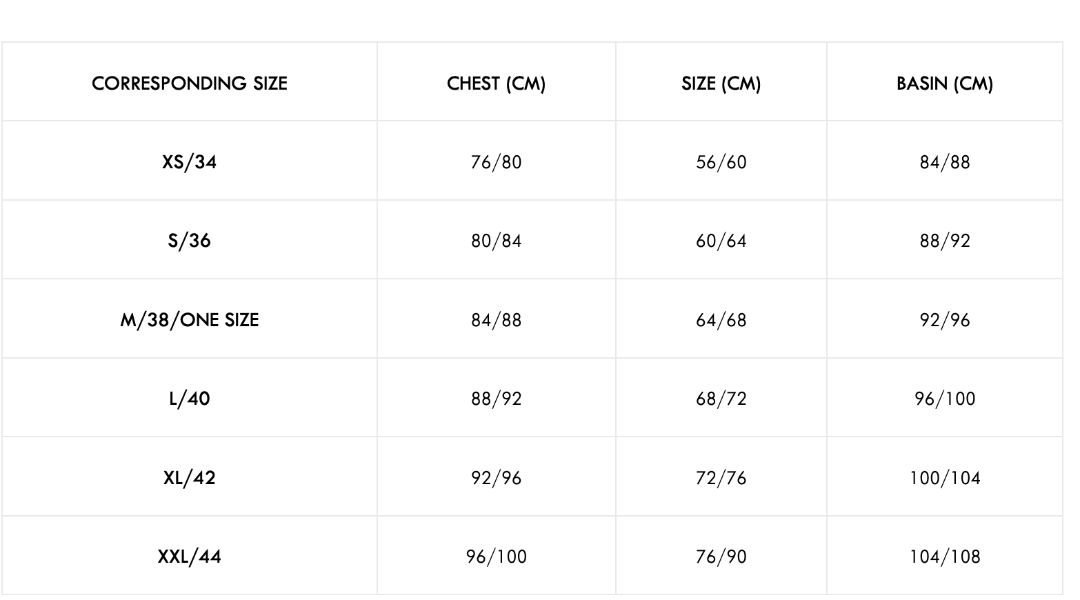Screen dimensions: 1080x600
Task: Click the 60/64 cell in SIZE column
Action: (x=721, y=240)
